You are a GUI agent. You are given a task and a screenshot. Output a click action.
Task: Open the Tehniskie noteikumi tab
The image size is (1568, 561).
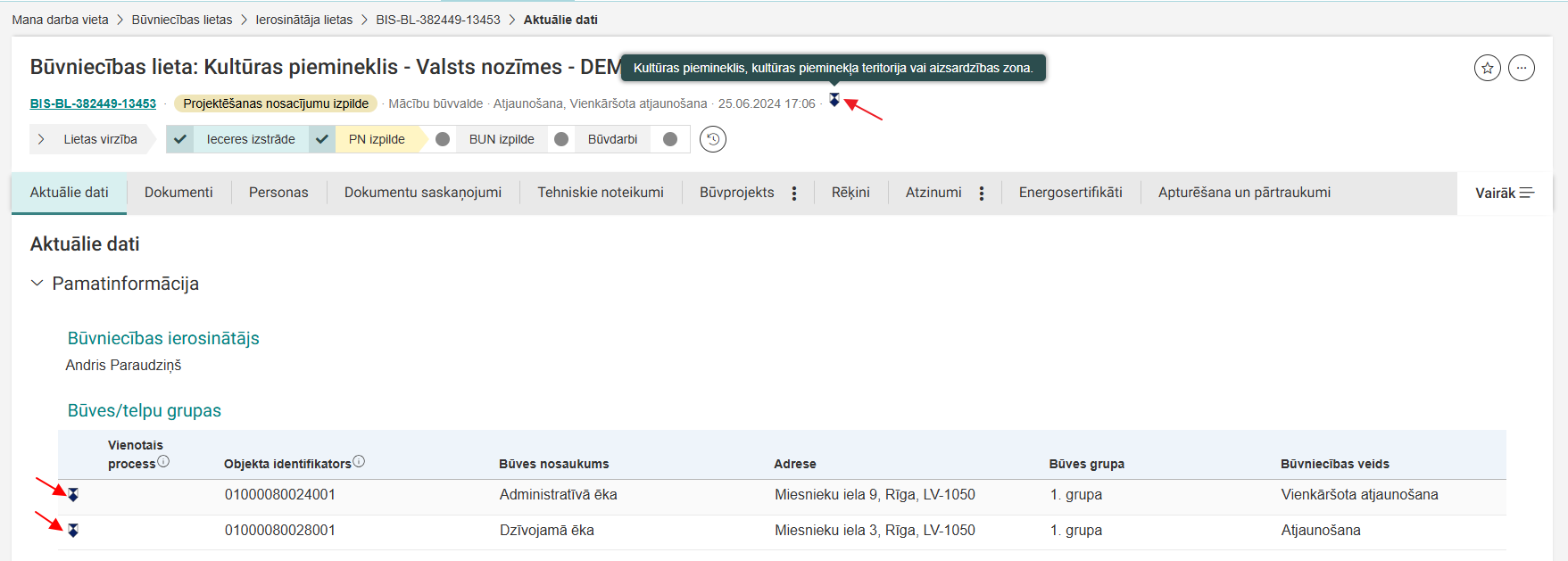(x=600, y=193)
